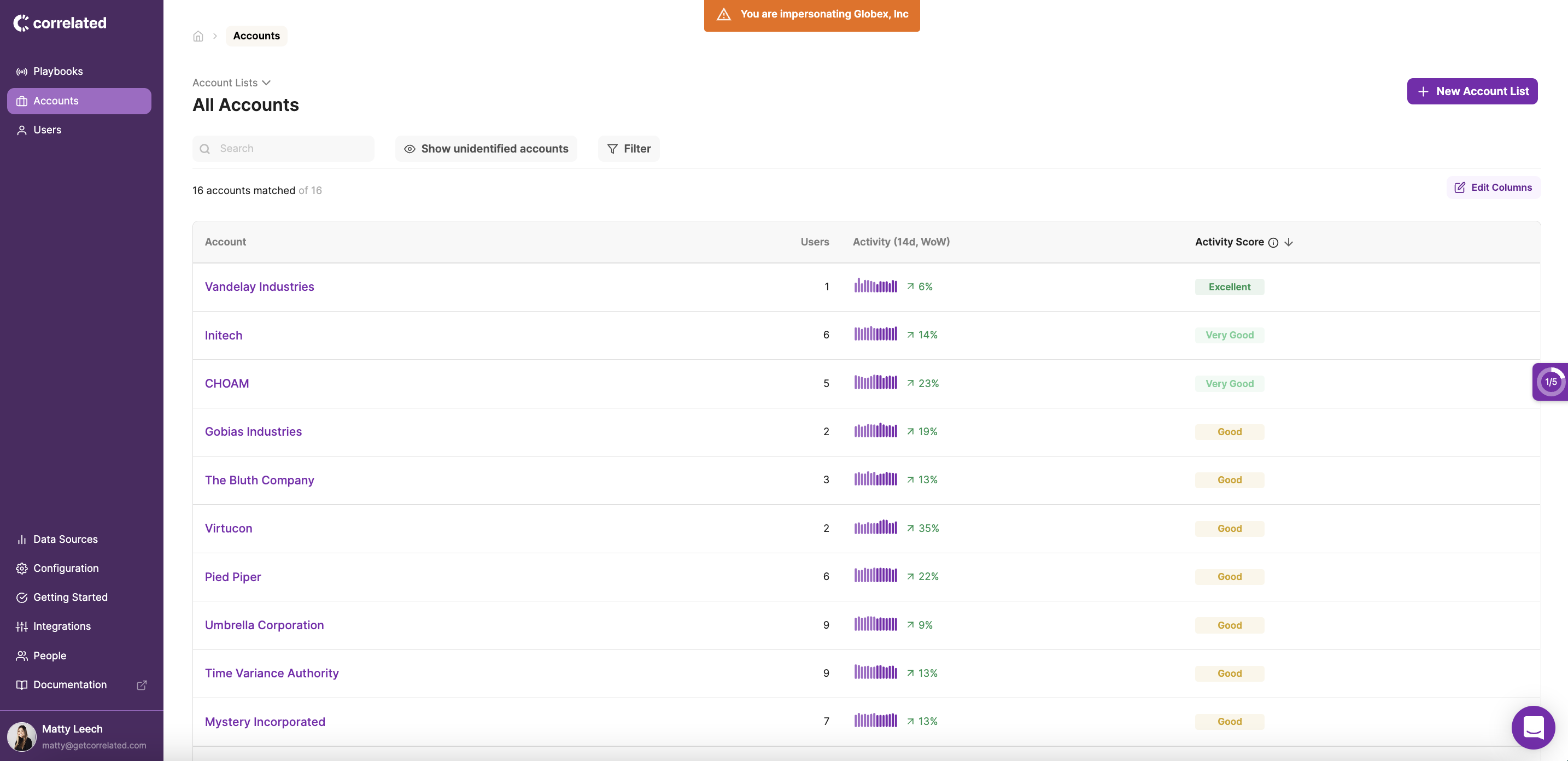Open the Vandelay Industries account

pos(259,287)
